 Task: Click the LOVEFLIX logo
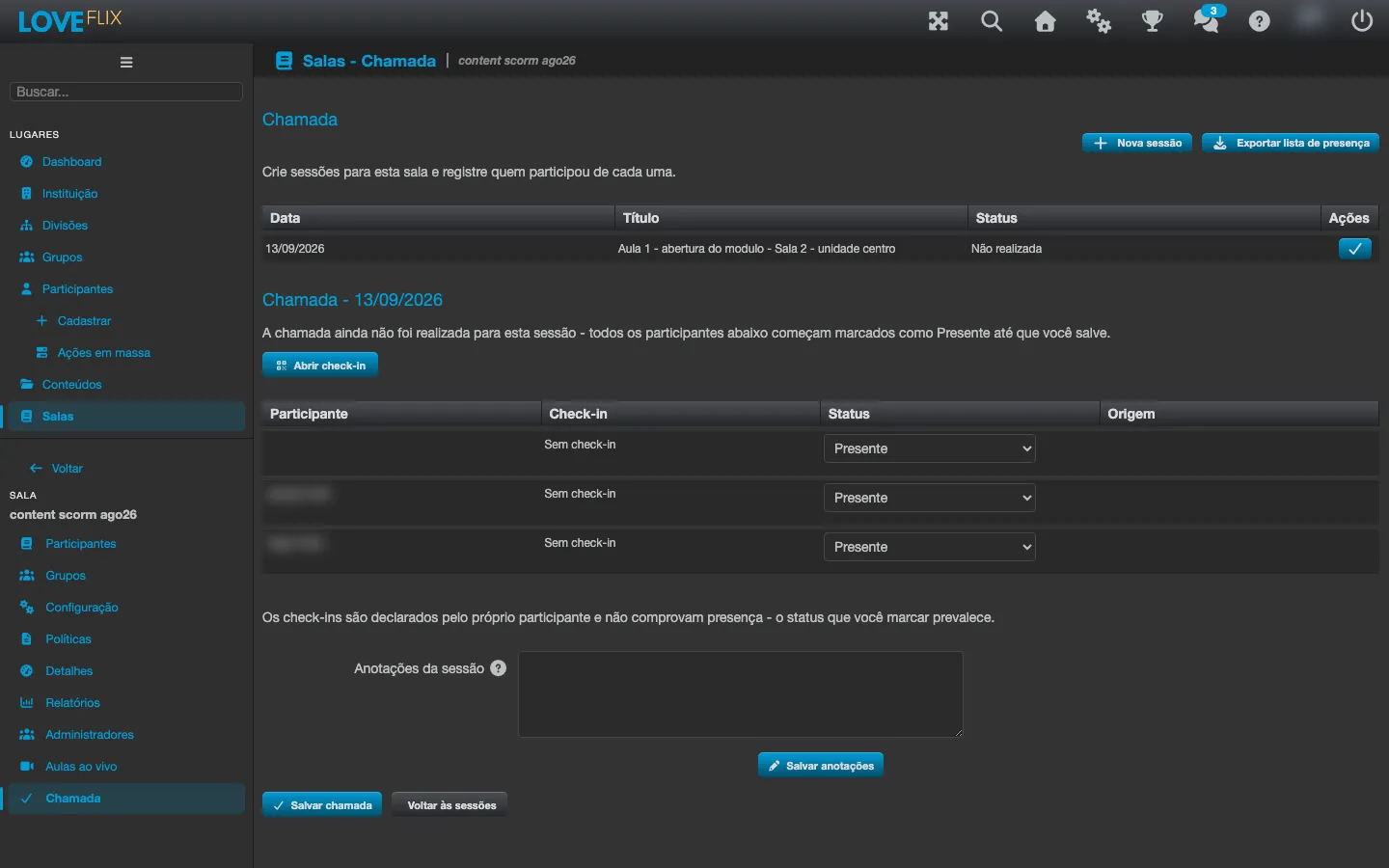[69, 20]
